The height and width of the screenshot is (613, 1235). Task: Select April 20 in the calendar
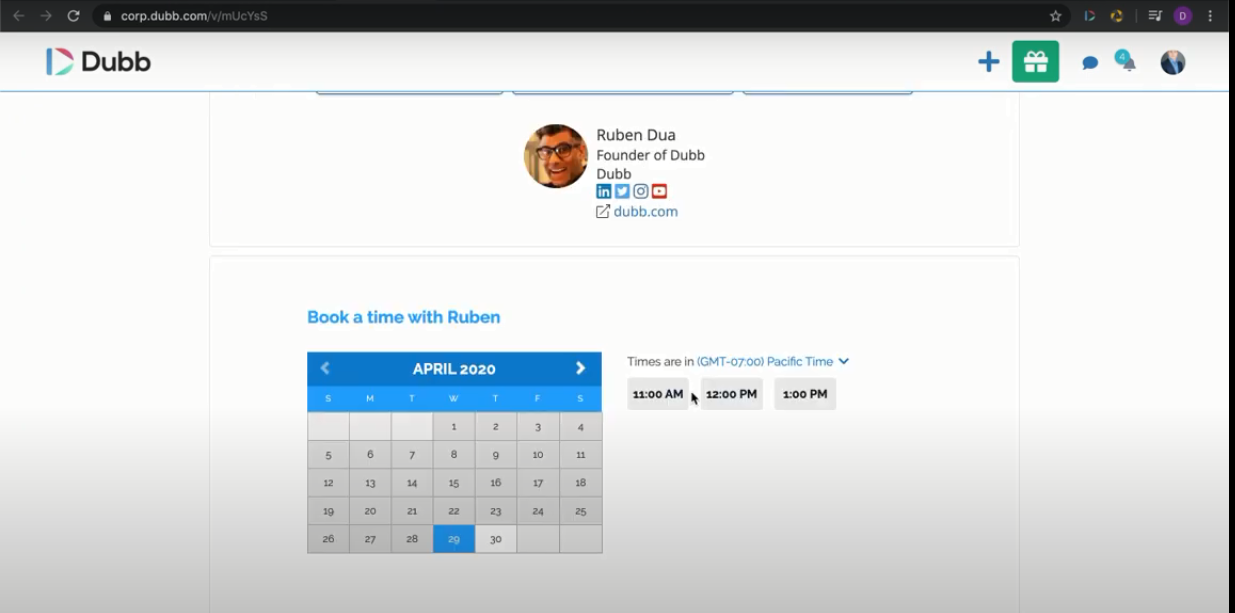(x=370, y=511)
